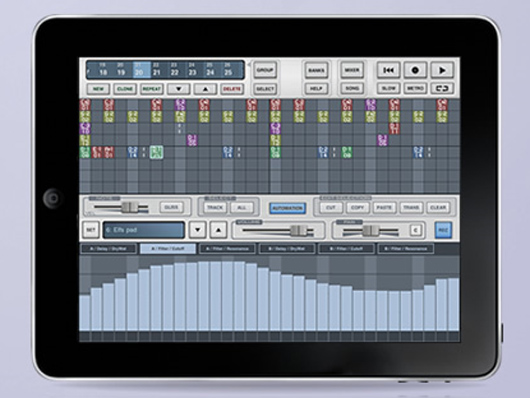Viewport: 530px width, 398px height.
Task: Click the REPEAT pattern button
Action: pos(152,89)
